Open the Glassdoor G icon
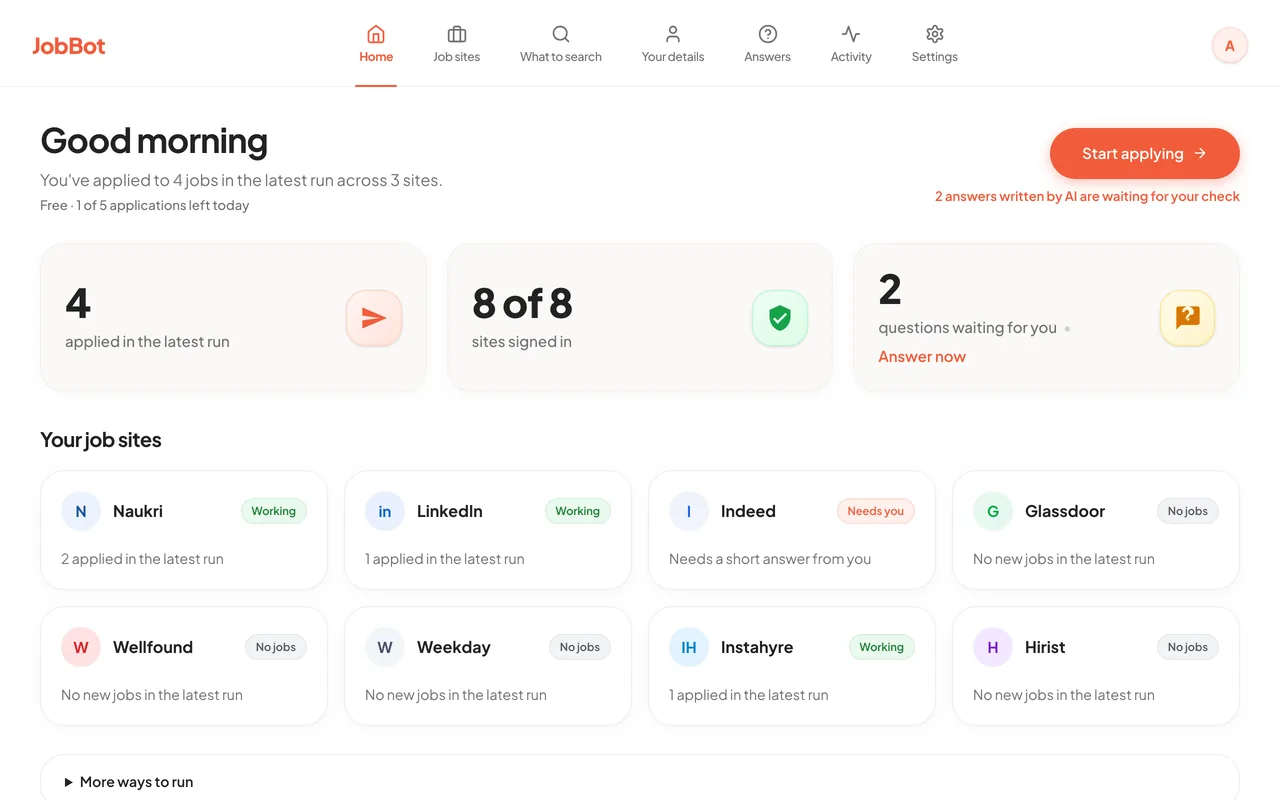Viewport: 1280px width, 800px height. tap(993, 511)
